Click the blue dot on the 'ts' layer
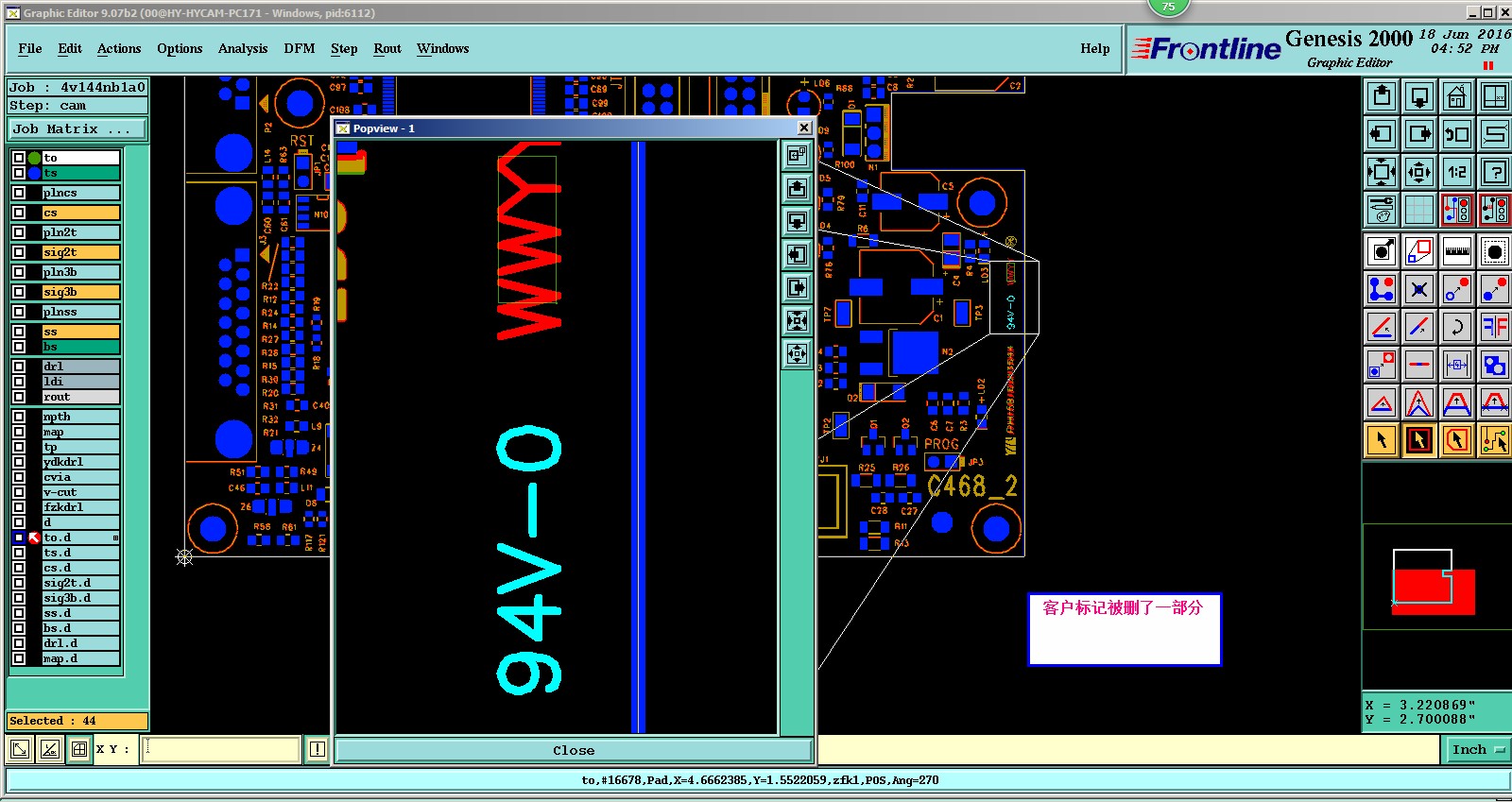 pos(34,173)
